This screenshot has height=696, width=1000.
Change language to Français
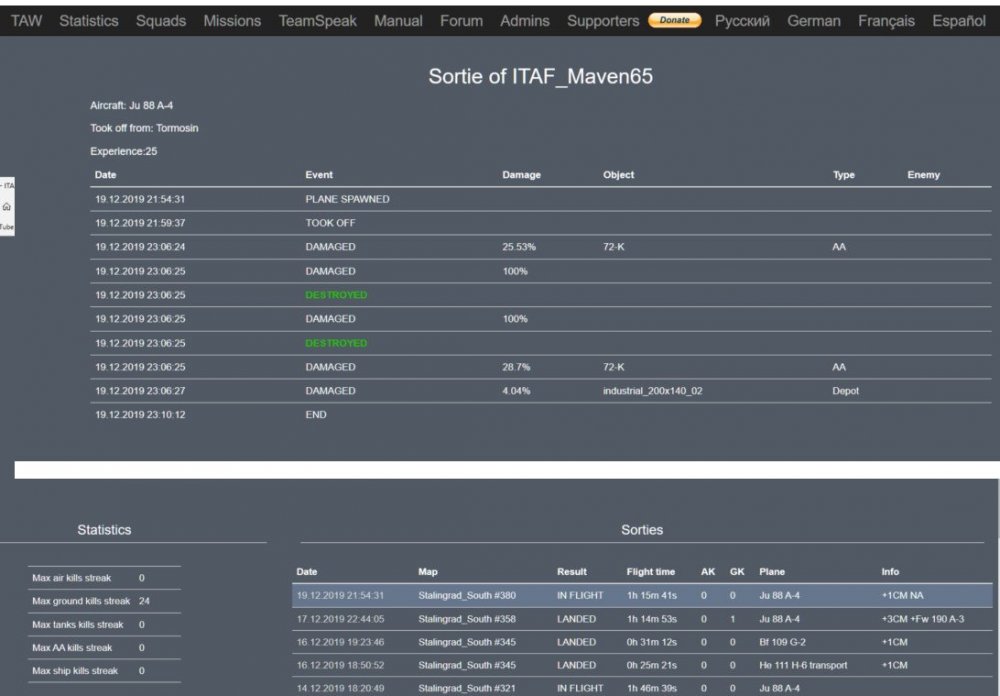pos(886,21)
